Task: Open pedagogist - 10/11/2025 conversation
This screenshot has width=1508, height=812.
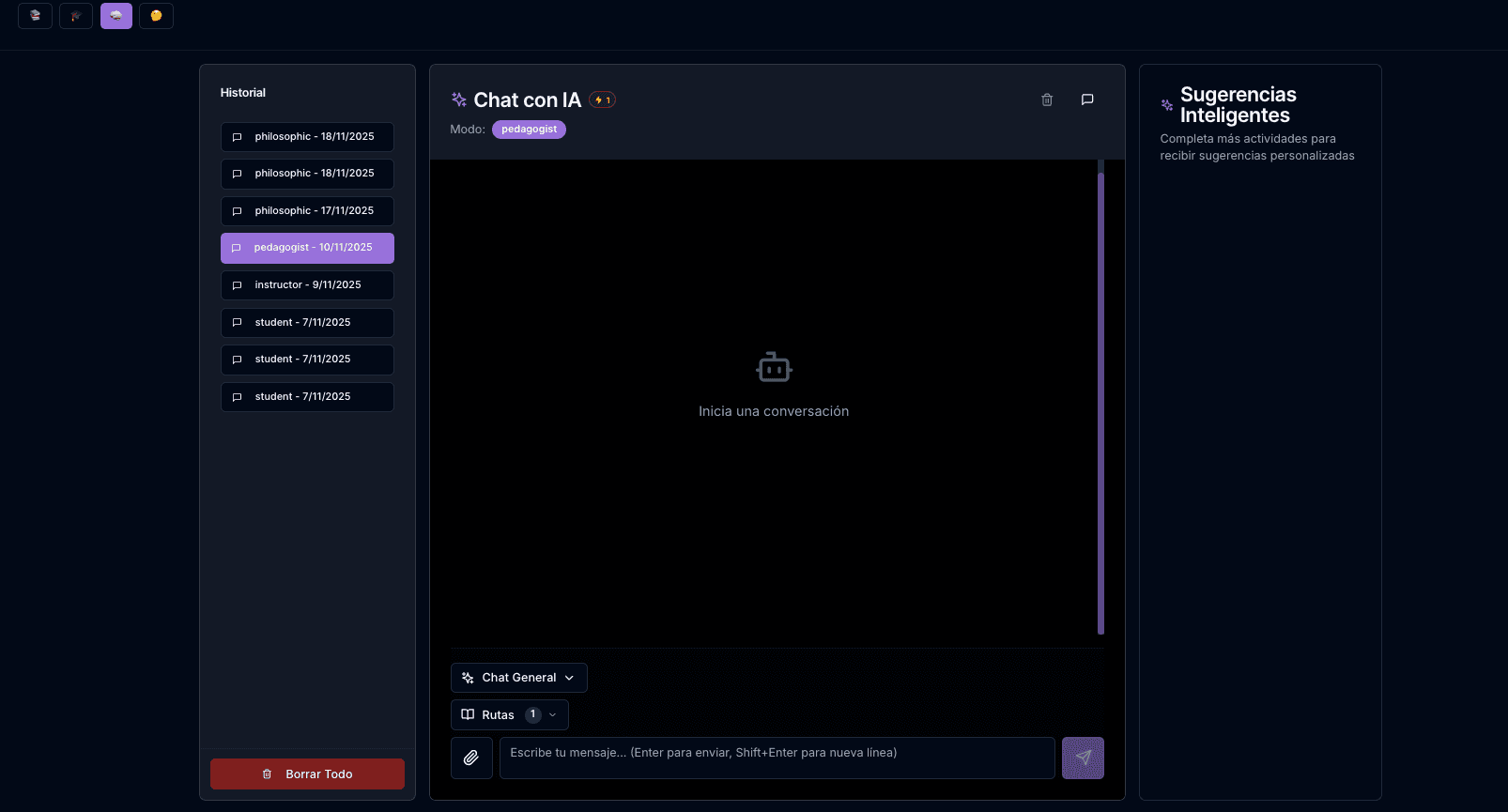Action: coord(307,248)
